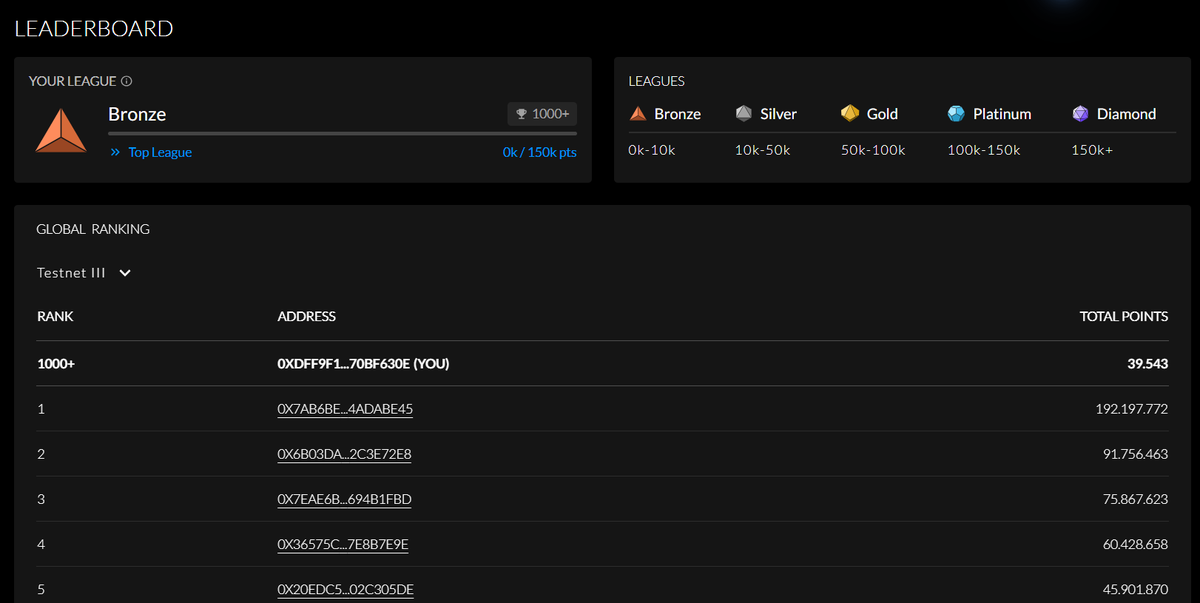This screenshot has width=1200, height=603.
Task: Click the RANK column header
Action: (x=55, y=316)
